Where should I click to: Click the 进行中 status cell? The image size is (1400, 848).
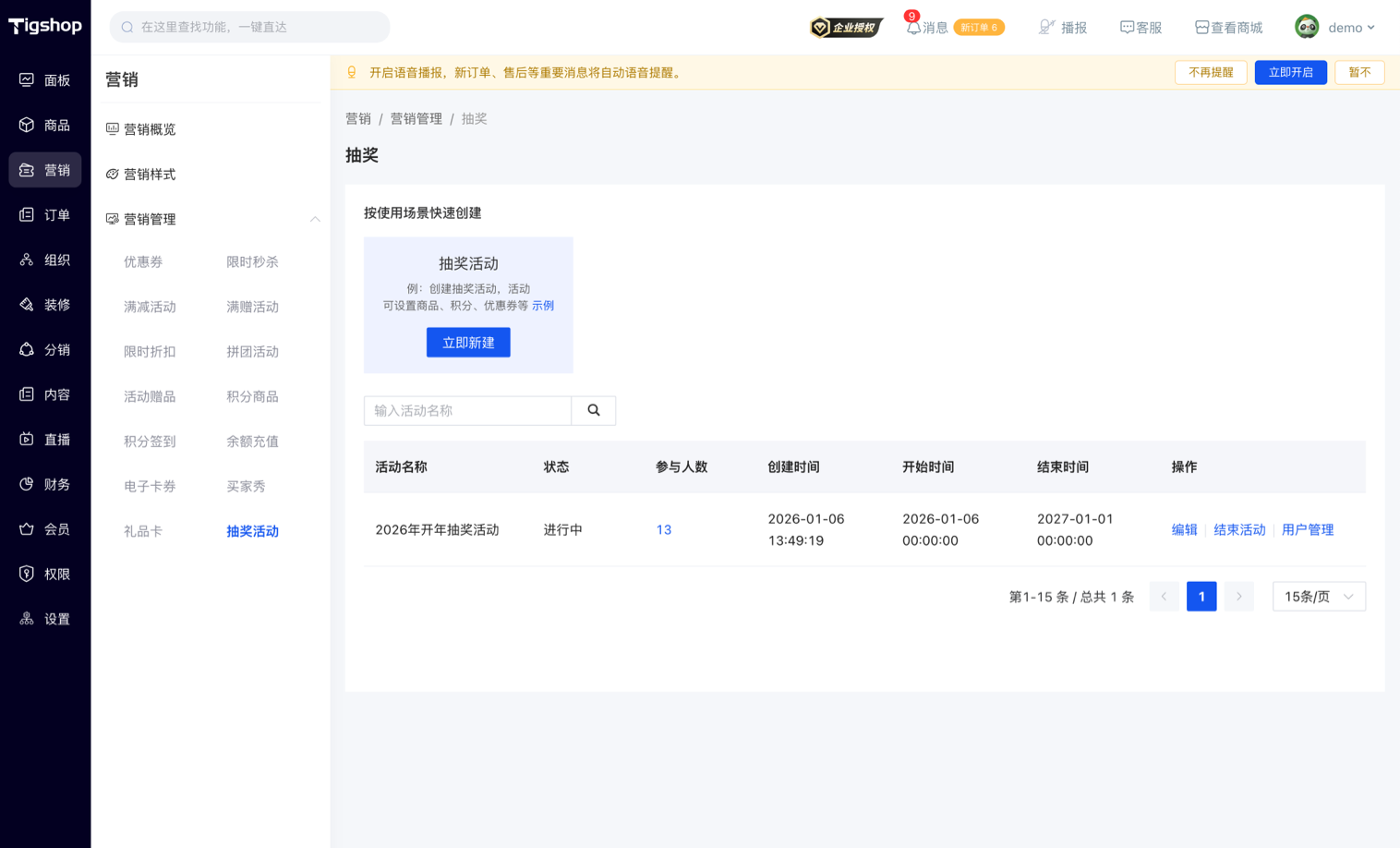[562, 530]
